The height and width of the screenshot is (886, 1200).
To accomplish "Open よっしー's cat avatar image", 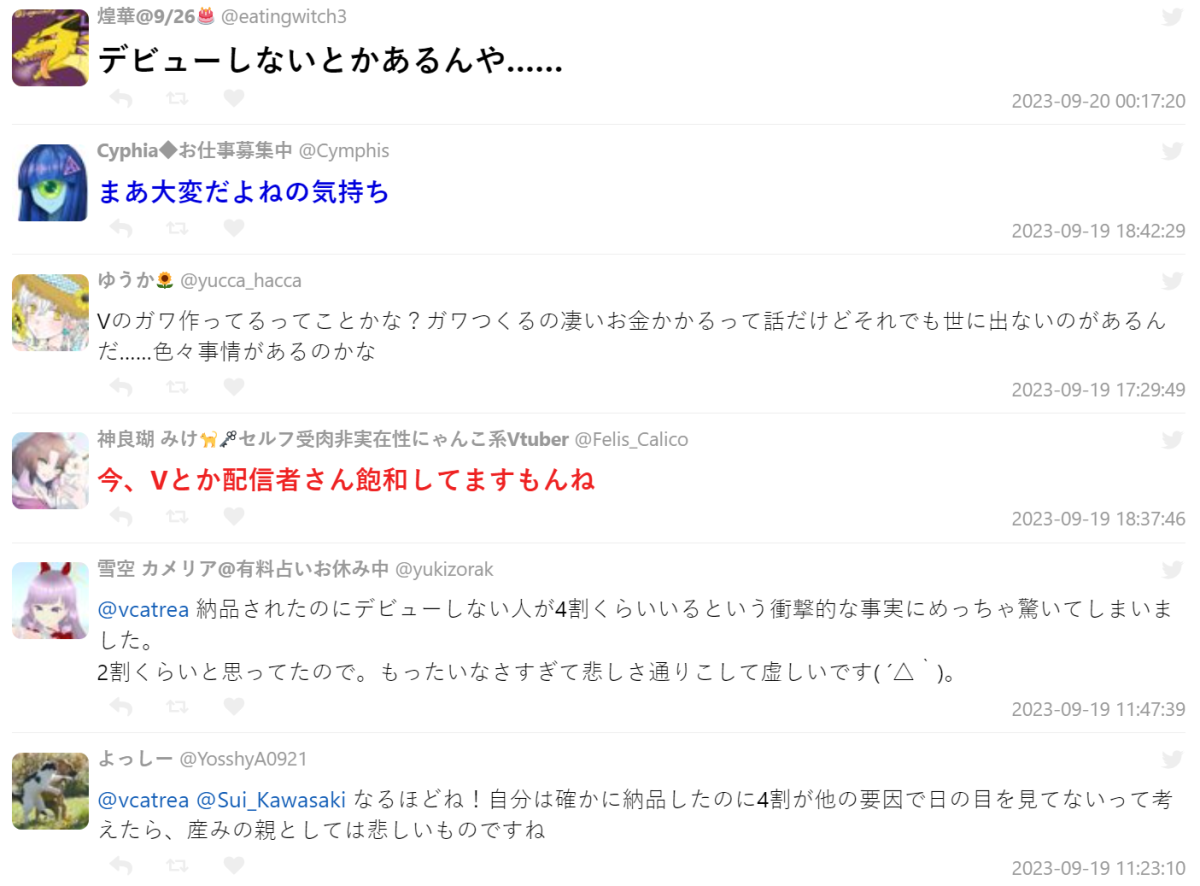I will coord(50,790).
